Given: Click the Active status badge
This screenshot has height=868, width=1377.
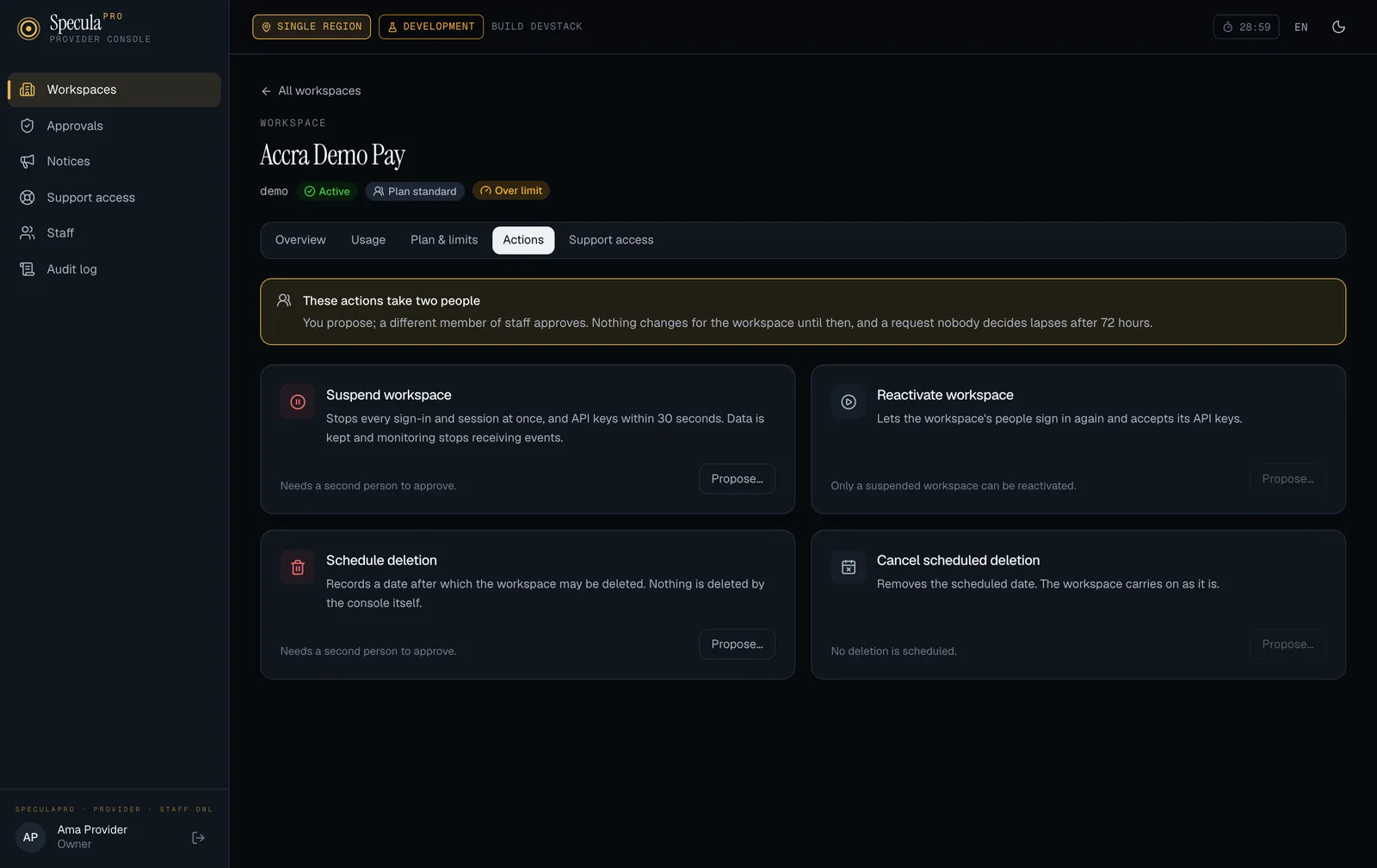Looking at the screenshot, I should (x=327, y=191).
